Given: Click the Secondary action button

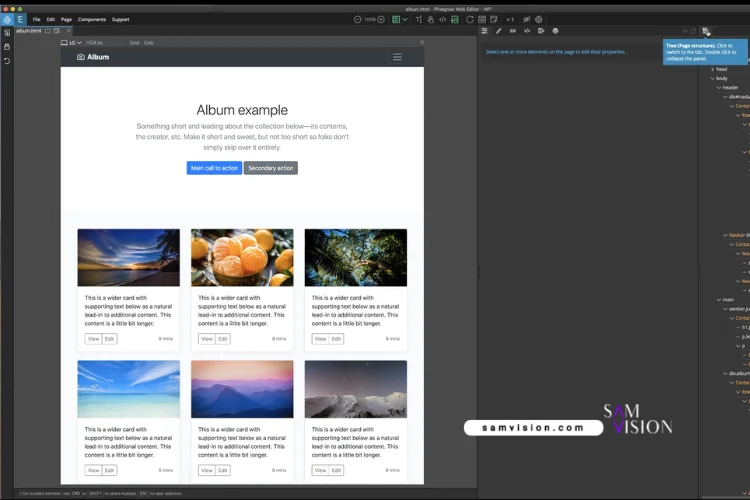Looking at the screenshot, I should pyautogui.click(x=271, y=168).
